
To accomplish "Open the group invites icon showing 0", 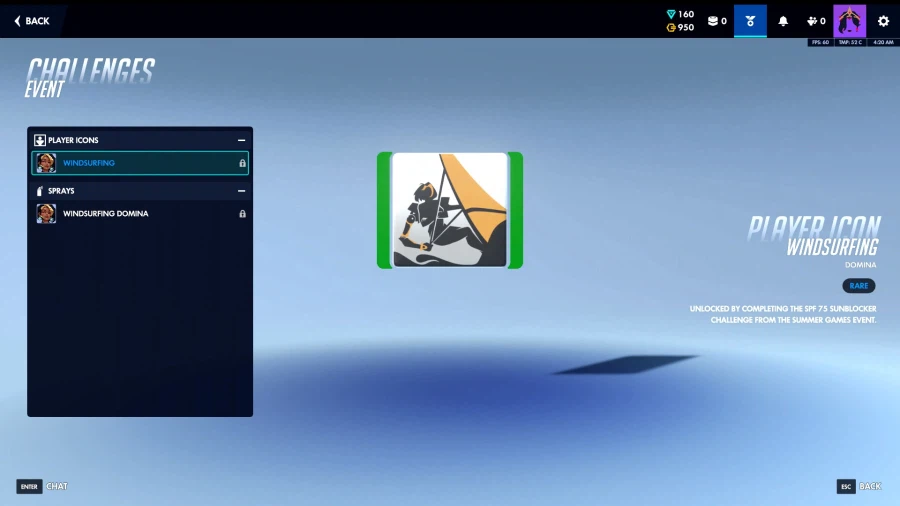I will (x=816, y=21).
